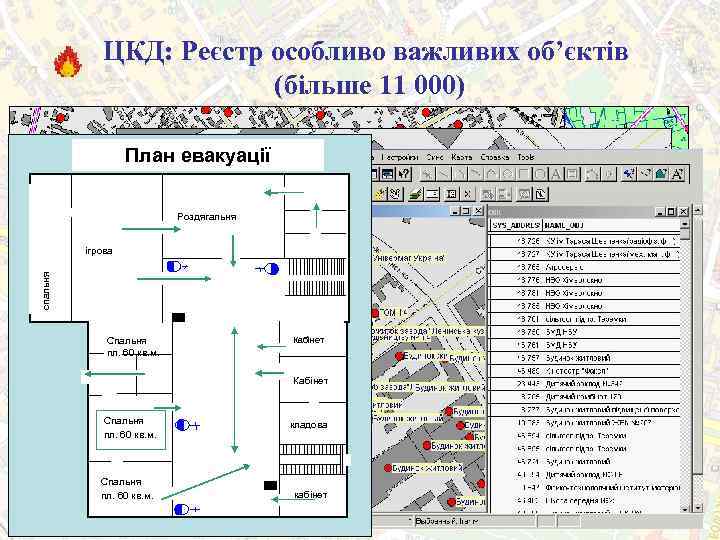Click 'Універмаг Україна' label on the map
720x540 pixels.
[408, 259]
